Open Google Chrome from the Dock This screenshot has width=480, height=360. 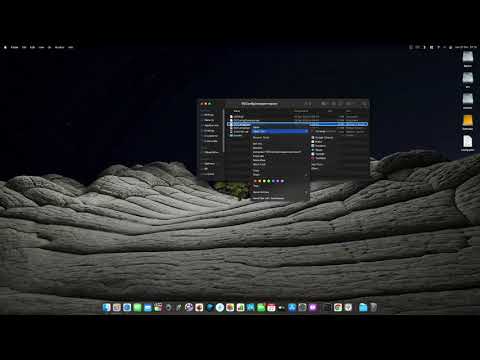coord(338,307)
